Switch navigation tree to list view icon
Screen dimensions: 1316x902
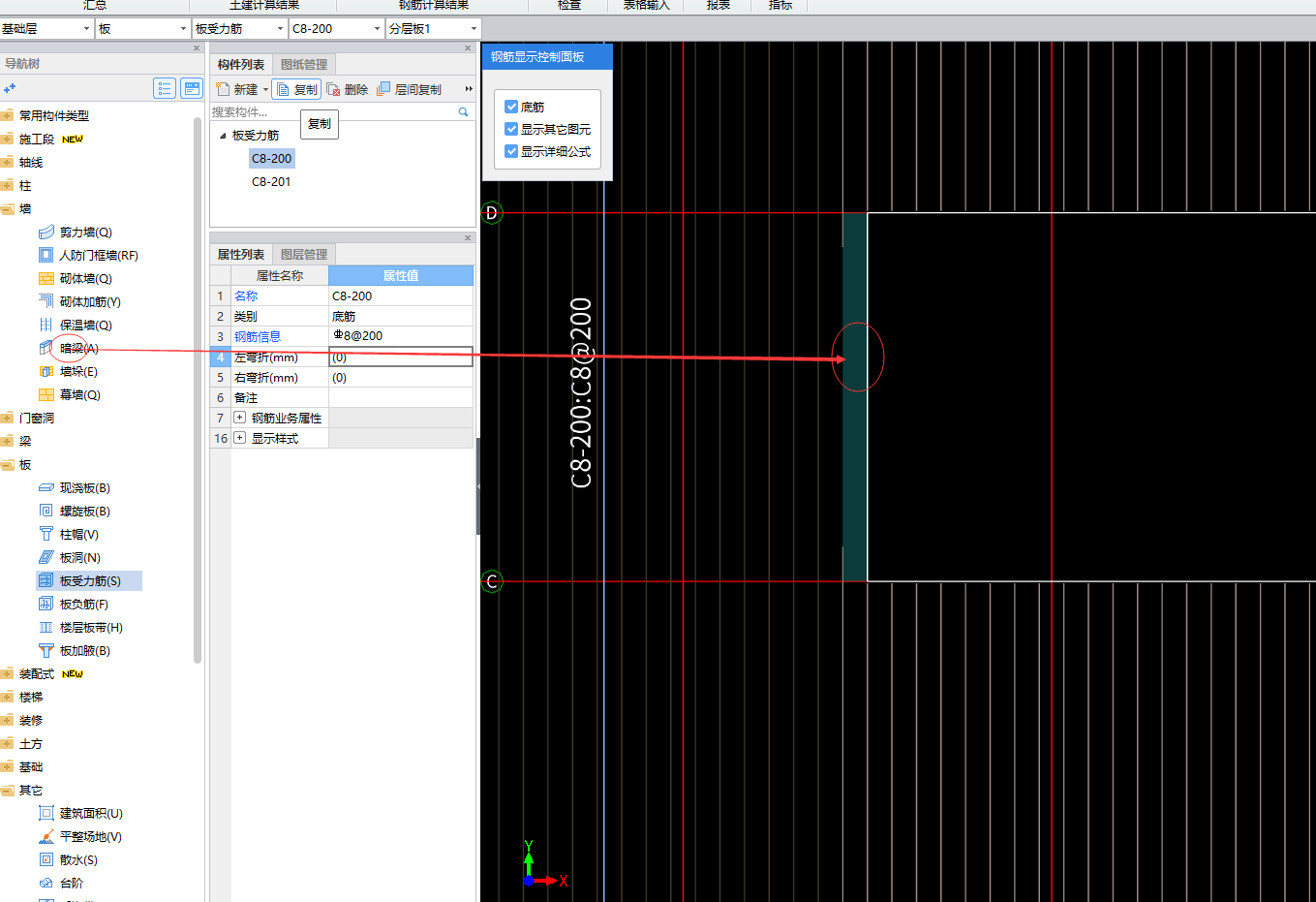coord(164,89)
